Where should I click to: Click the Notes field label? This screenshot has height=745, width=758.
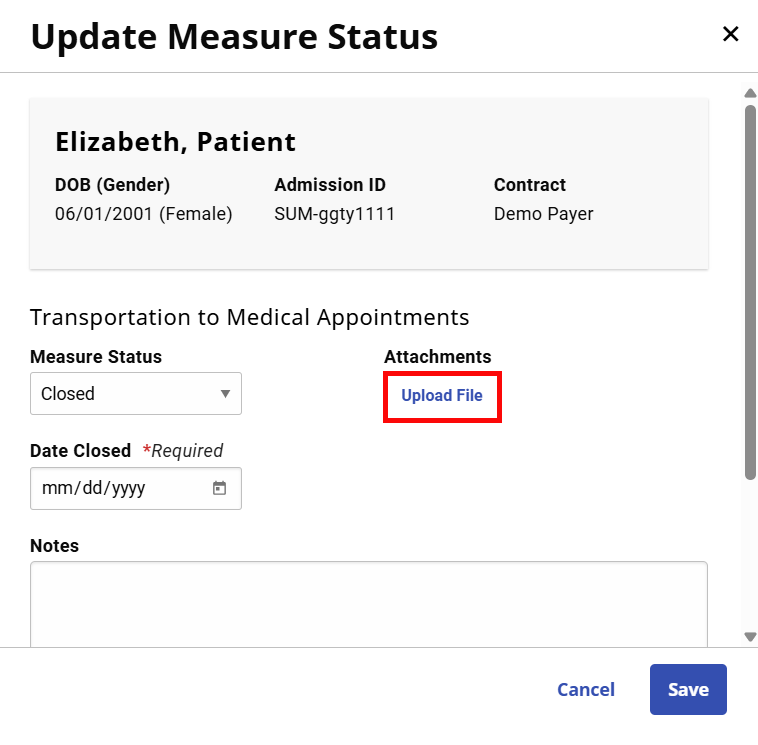tap(54, 546)
